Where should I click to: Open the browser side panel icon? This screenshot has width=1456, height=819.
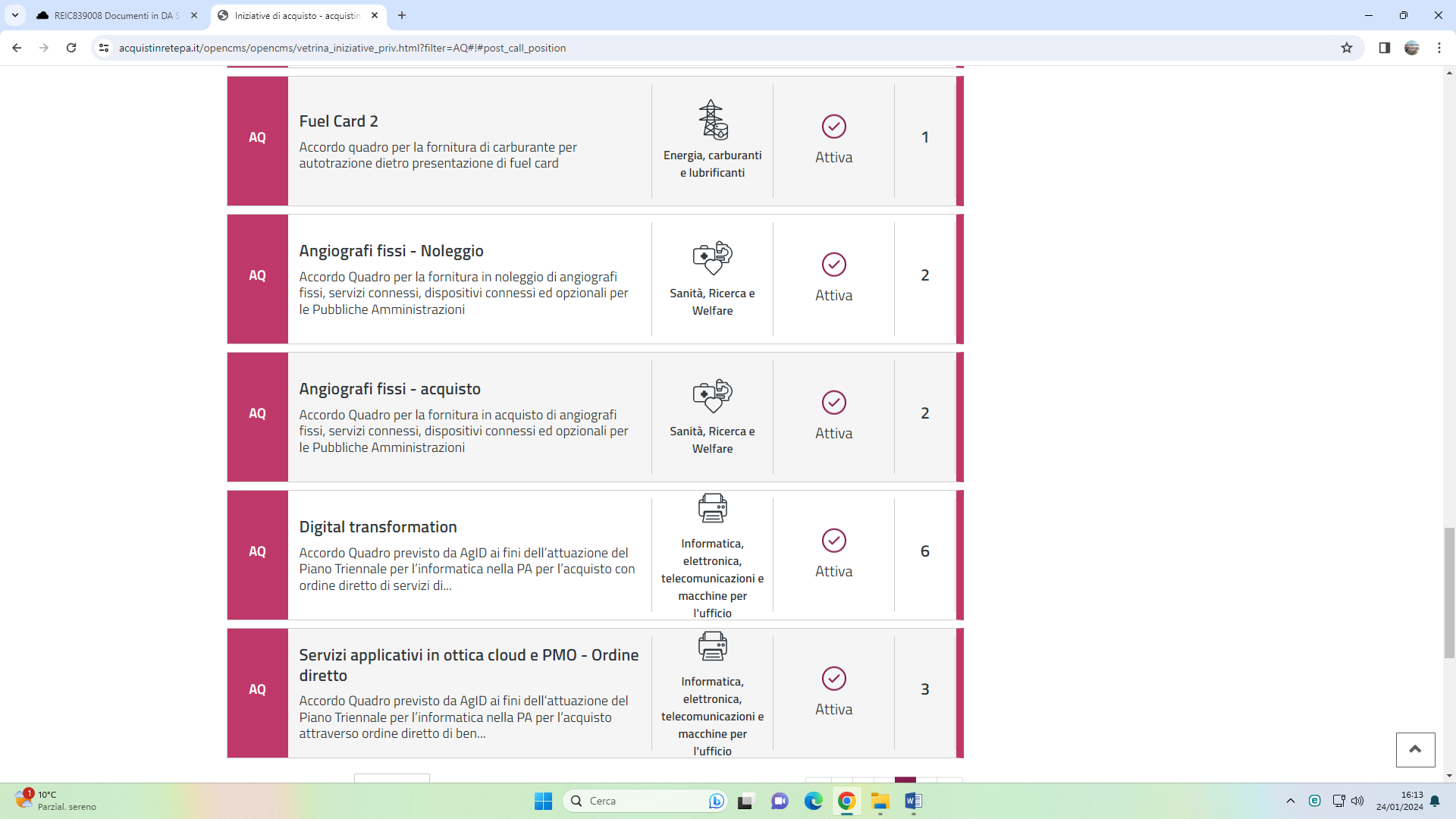coord(1384,48)
